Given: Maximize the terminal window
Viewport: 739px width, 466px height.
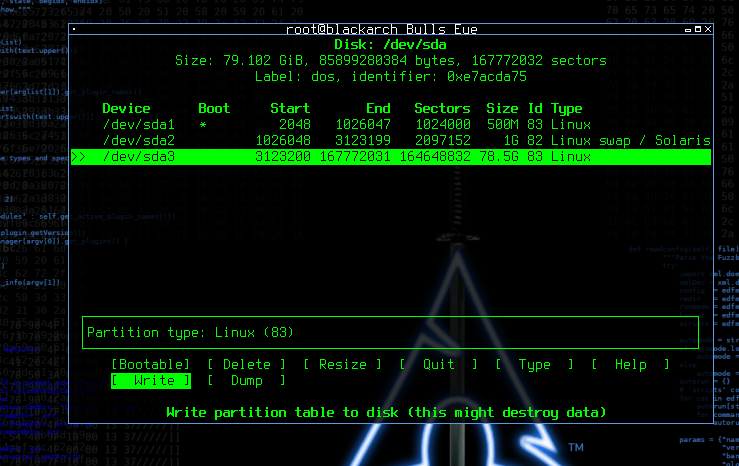Looking at the screenshot, I should (698, 29).
